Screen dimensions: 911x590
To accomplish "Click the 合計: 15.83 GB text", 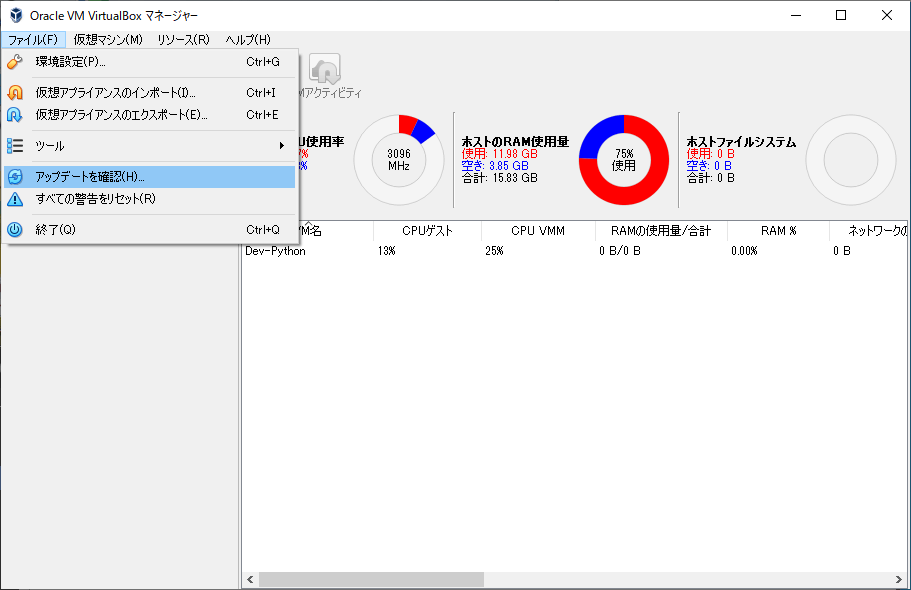I will [500, 178].
